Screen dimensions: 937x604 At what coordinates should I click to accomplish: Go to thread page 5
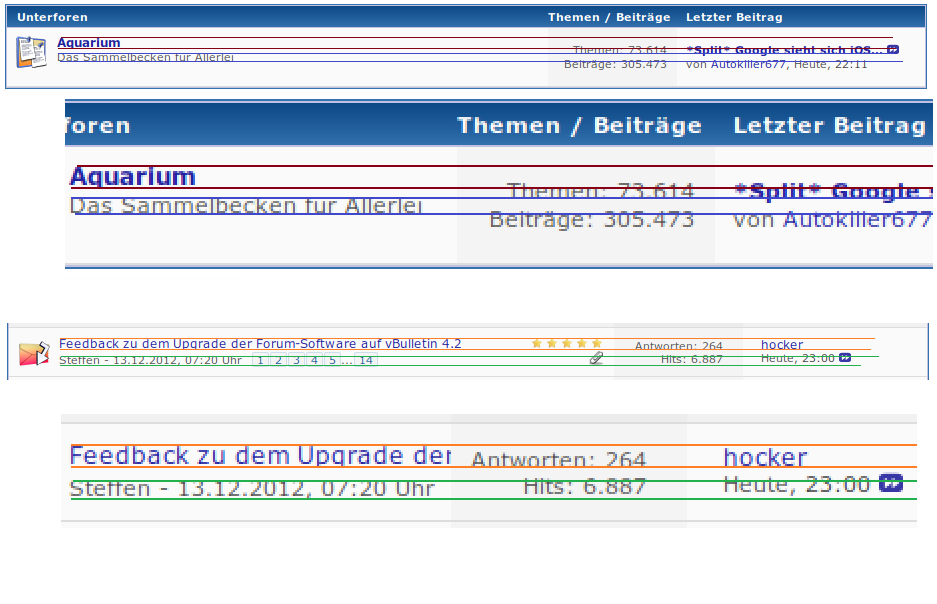coord(332,360)
